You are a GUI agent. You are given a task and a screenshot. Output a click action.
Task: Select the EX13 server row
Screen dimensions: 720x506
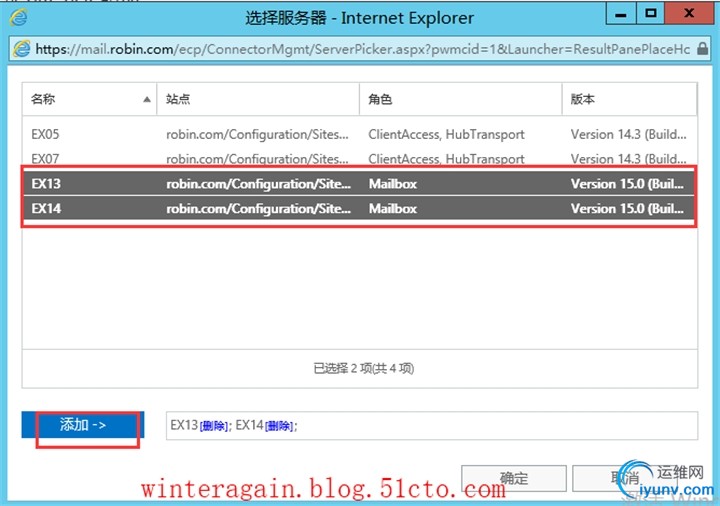(x=360, y=184)
